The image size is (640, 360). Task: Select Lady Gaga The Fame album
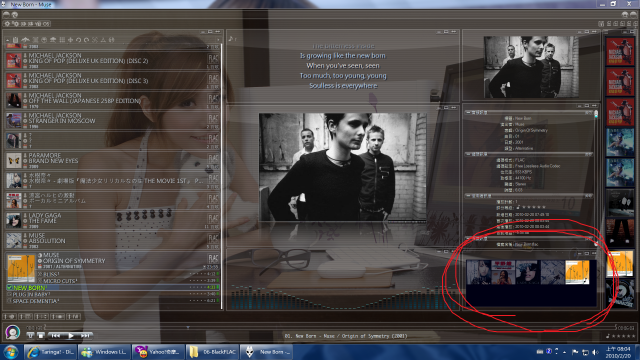(112, 221)
